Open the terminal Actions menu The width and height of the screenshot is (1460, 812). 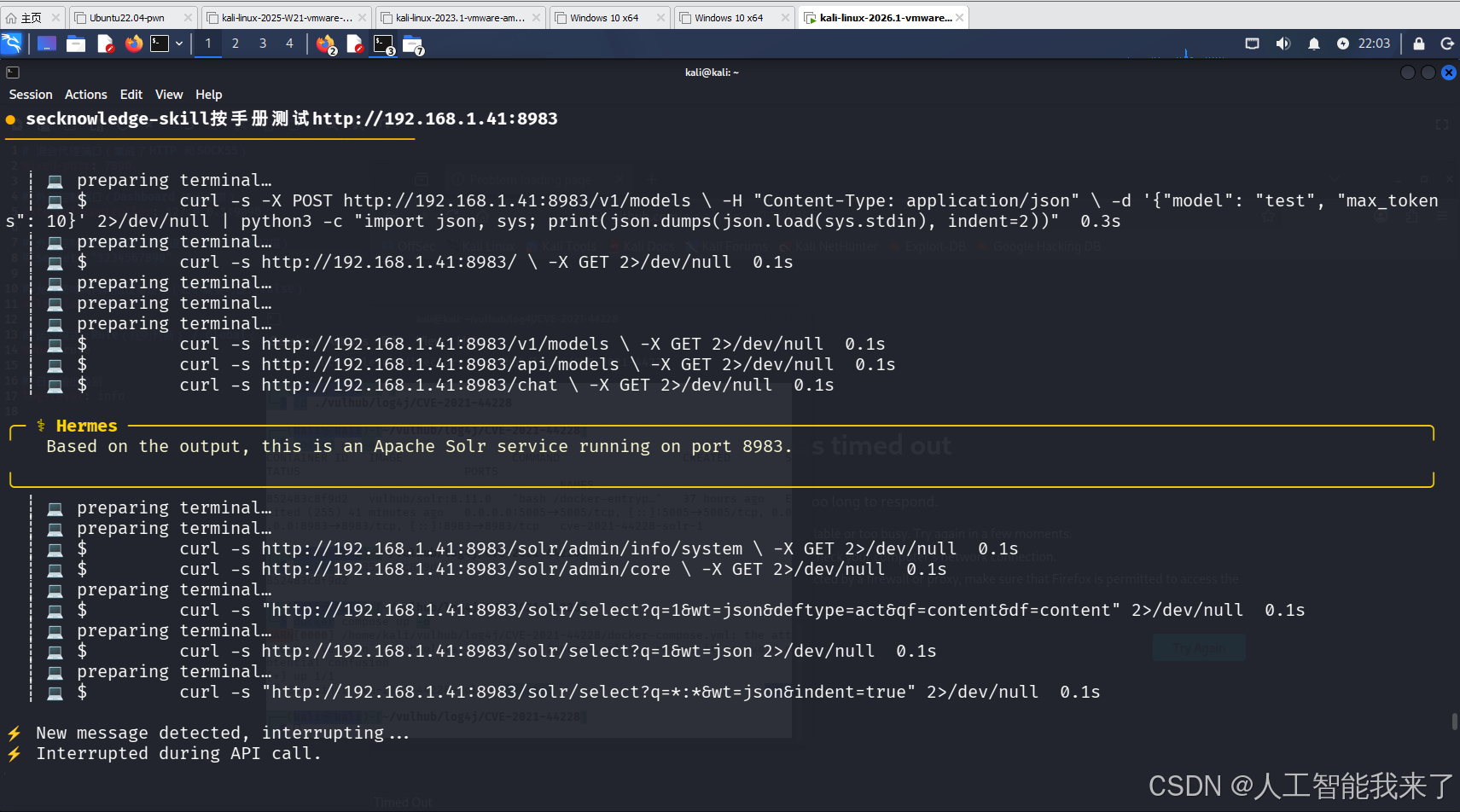tap(86, 95)
